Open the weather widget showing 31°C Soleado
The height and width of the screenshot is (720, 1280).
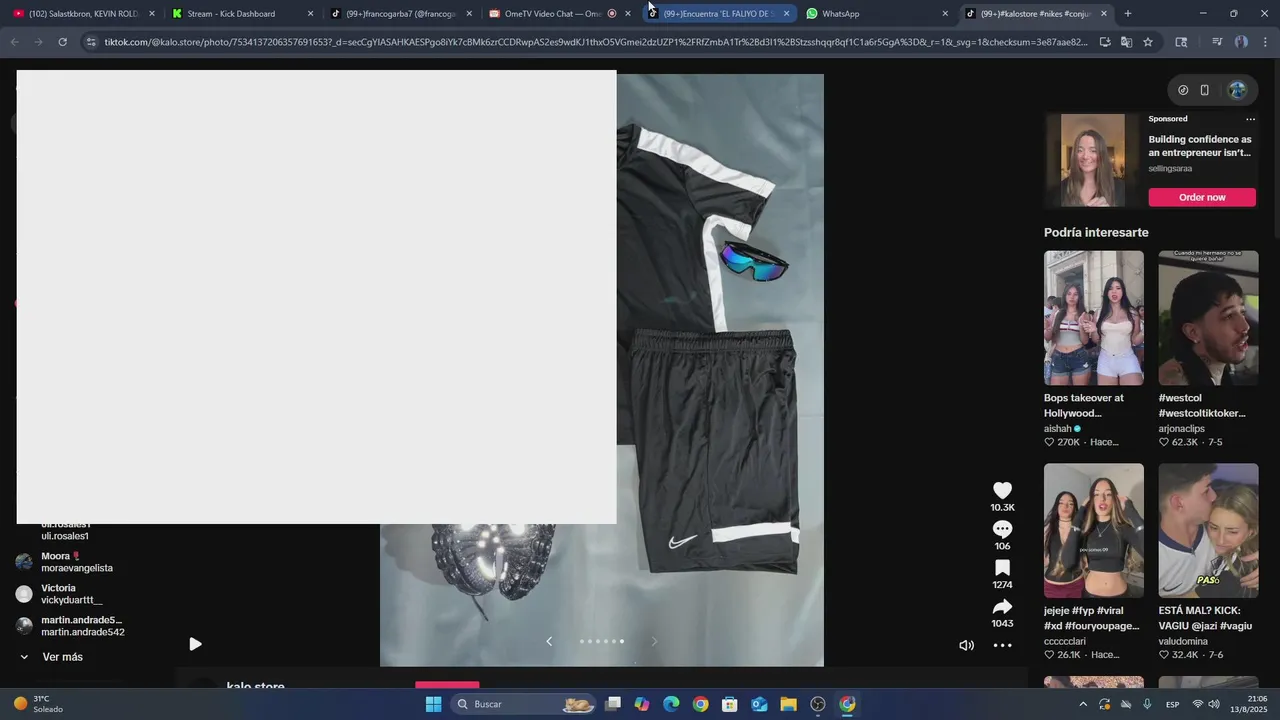pyautogui.click(x=38, y=704)
